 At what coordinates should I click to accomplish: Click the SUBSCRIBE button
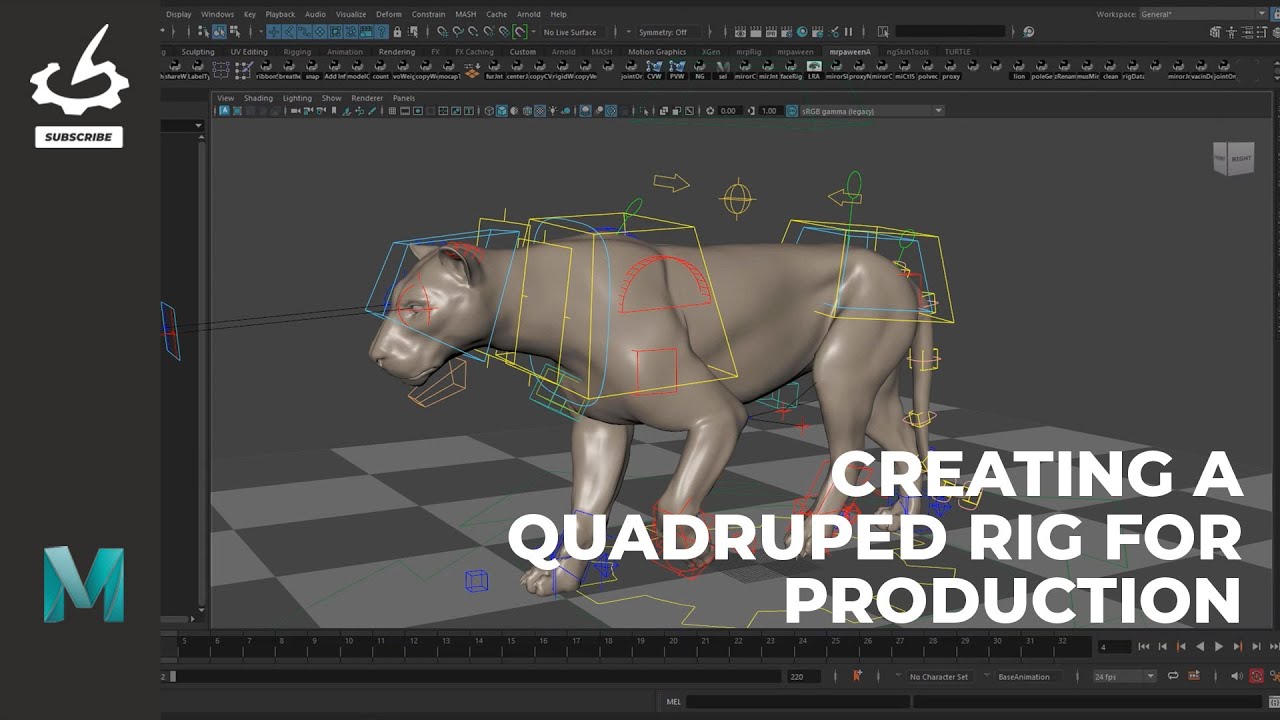pos(79,137)
